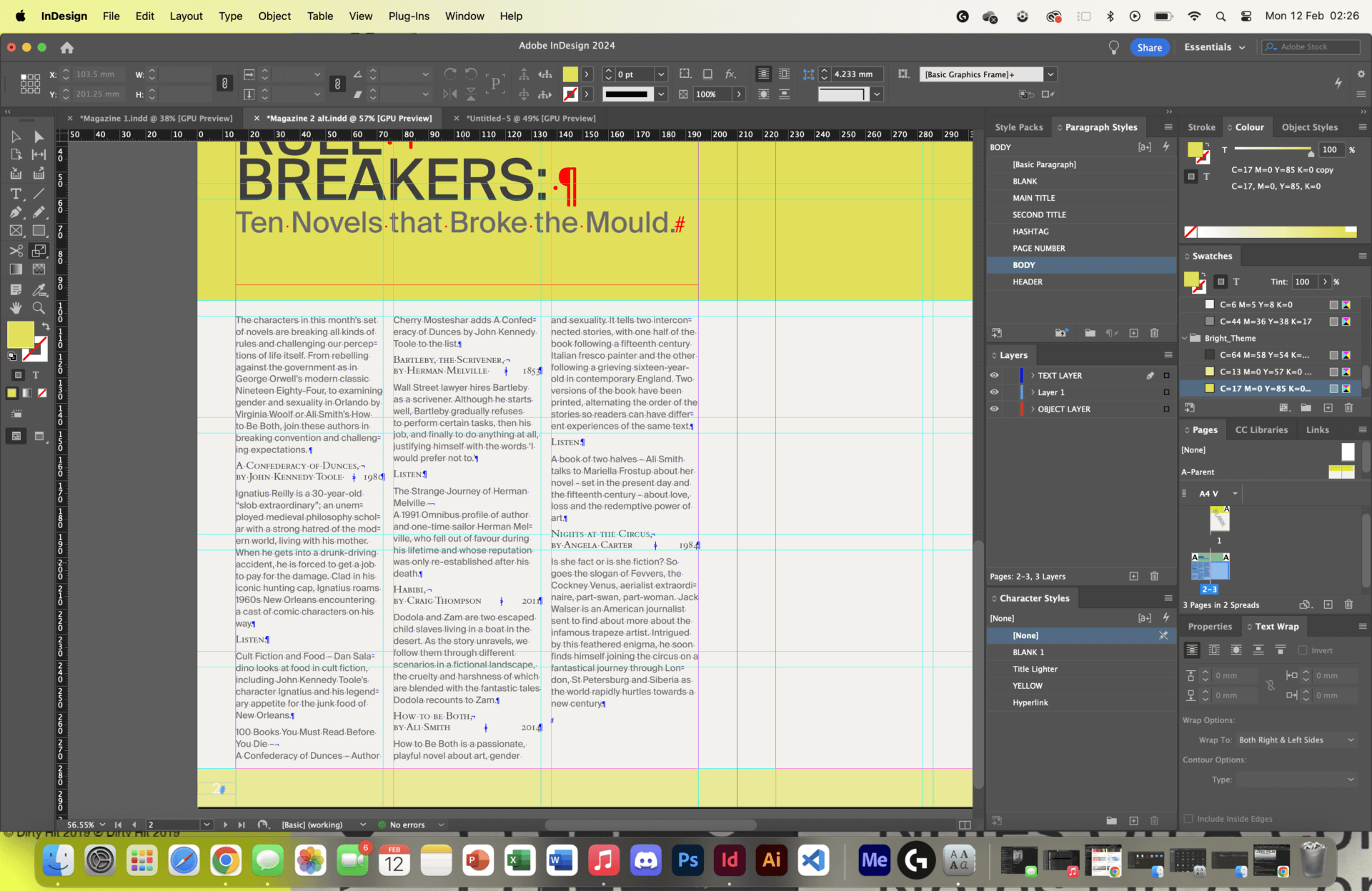The height and width of the screenshot is (891, 1372).
Task: Select the Scissors tool
Action: (x=16, y=251)
